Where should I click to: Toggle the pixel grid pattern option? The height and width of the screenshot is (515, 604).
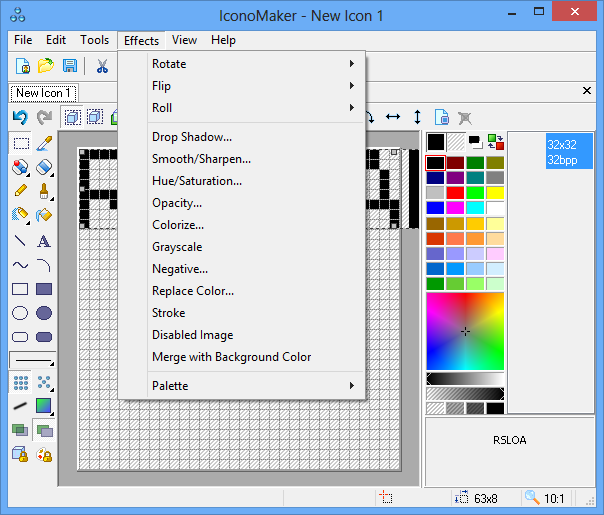[21, 383]
